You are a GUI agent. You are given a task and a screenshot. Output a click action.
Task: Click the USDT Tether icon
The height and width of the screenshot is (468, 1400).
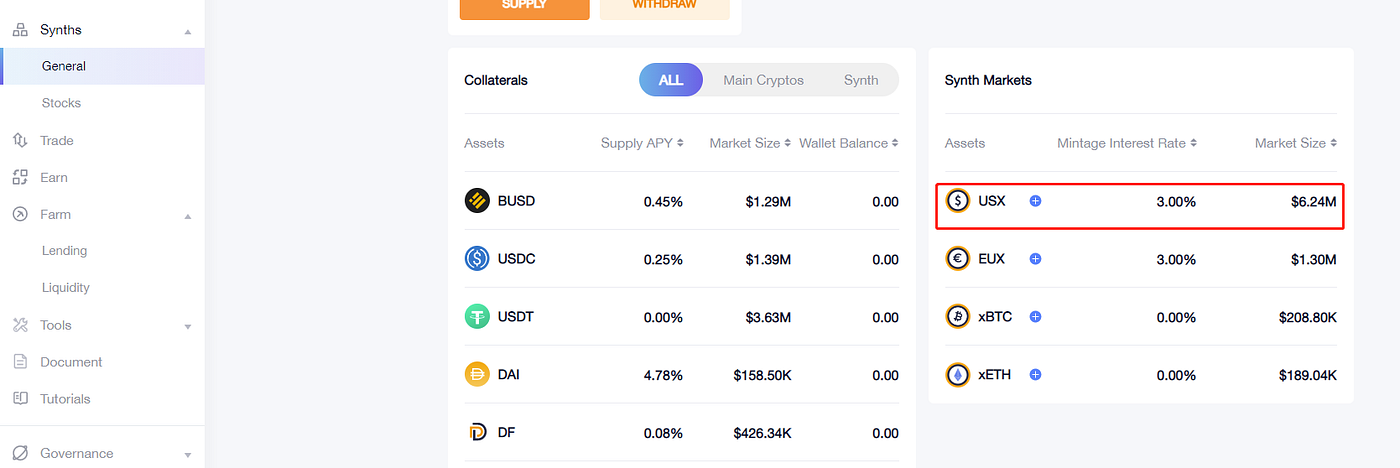477,317
